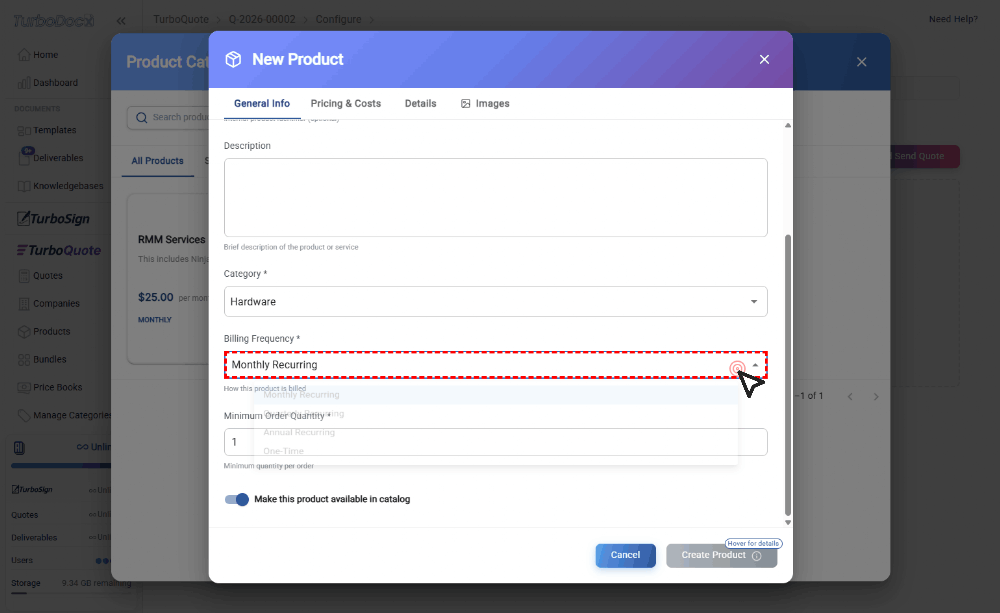This screenshot has height=613, width=1000.
Task: Choose Annual Recurring billing option
Action: click(x=496, y=432)
